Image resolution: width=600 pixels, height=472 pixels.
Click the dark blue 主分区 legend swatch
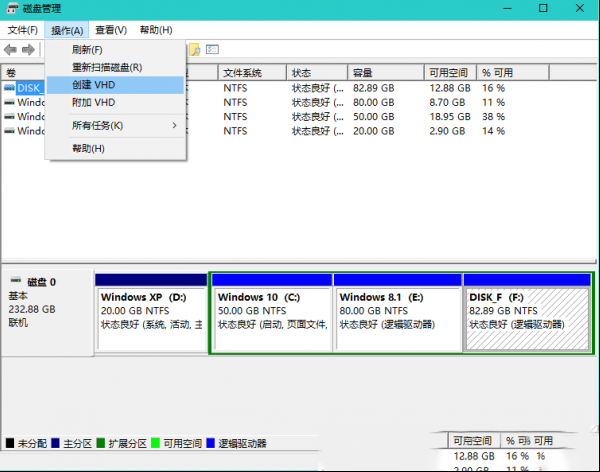(x=55, y=443)
